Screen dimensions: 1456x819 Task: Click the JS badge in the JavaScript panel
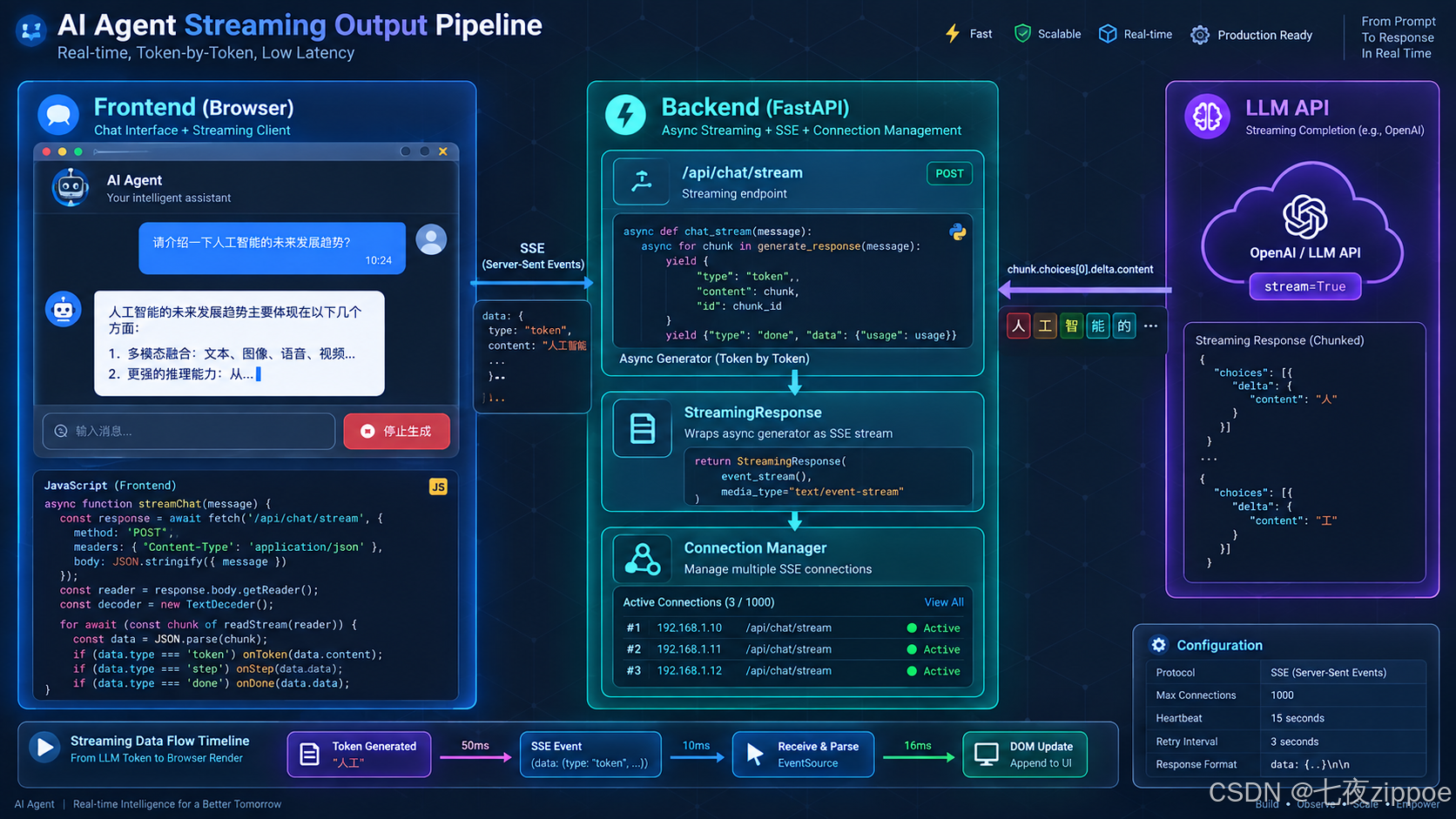(438, 487)
